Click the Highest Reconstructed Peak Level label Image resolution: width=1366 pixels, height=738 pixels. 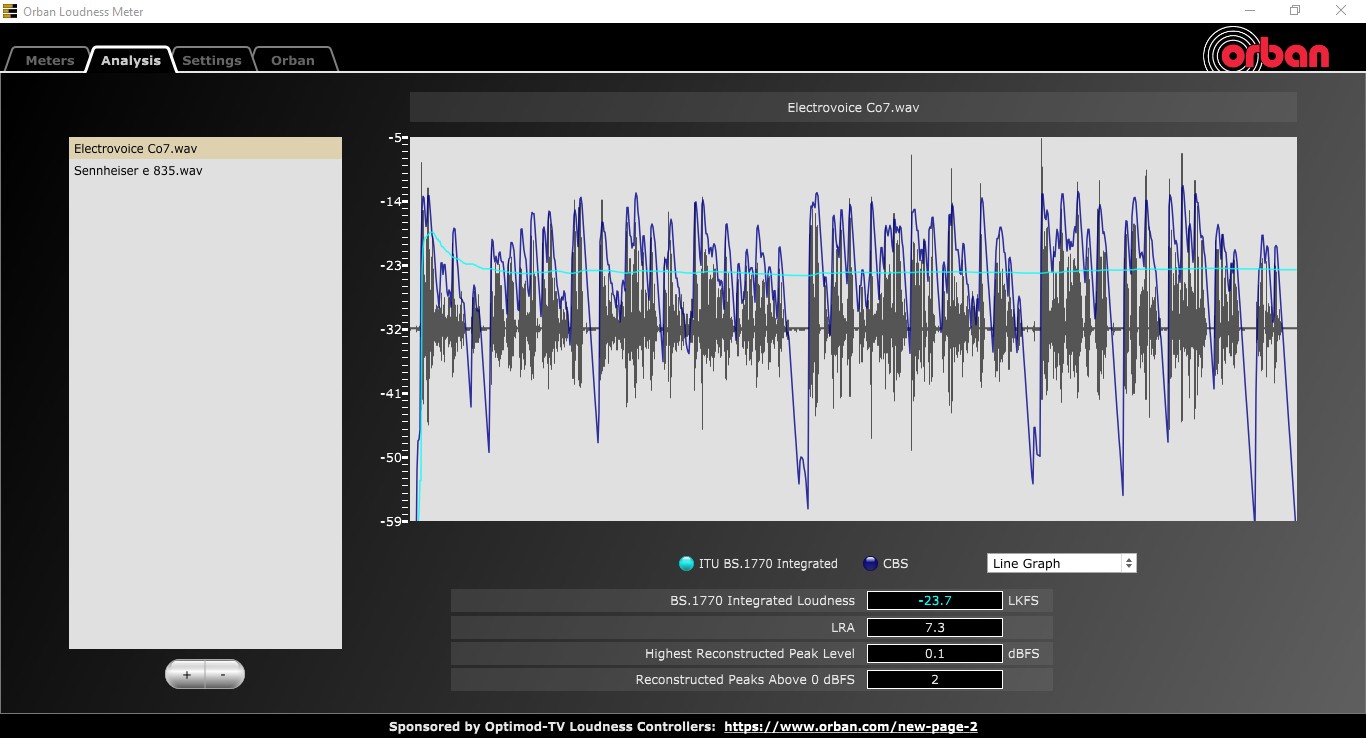pos(750,653)
